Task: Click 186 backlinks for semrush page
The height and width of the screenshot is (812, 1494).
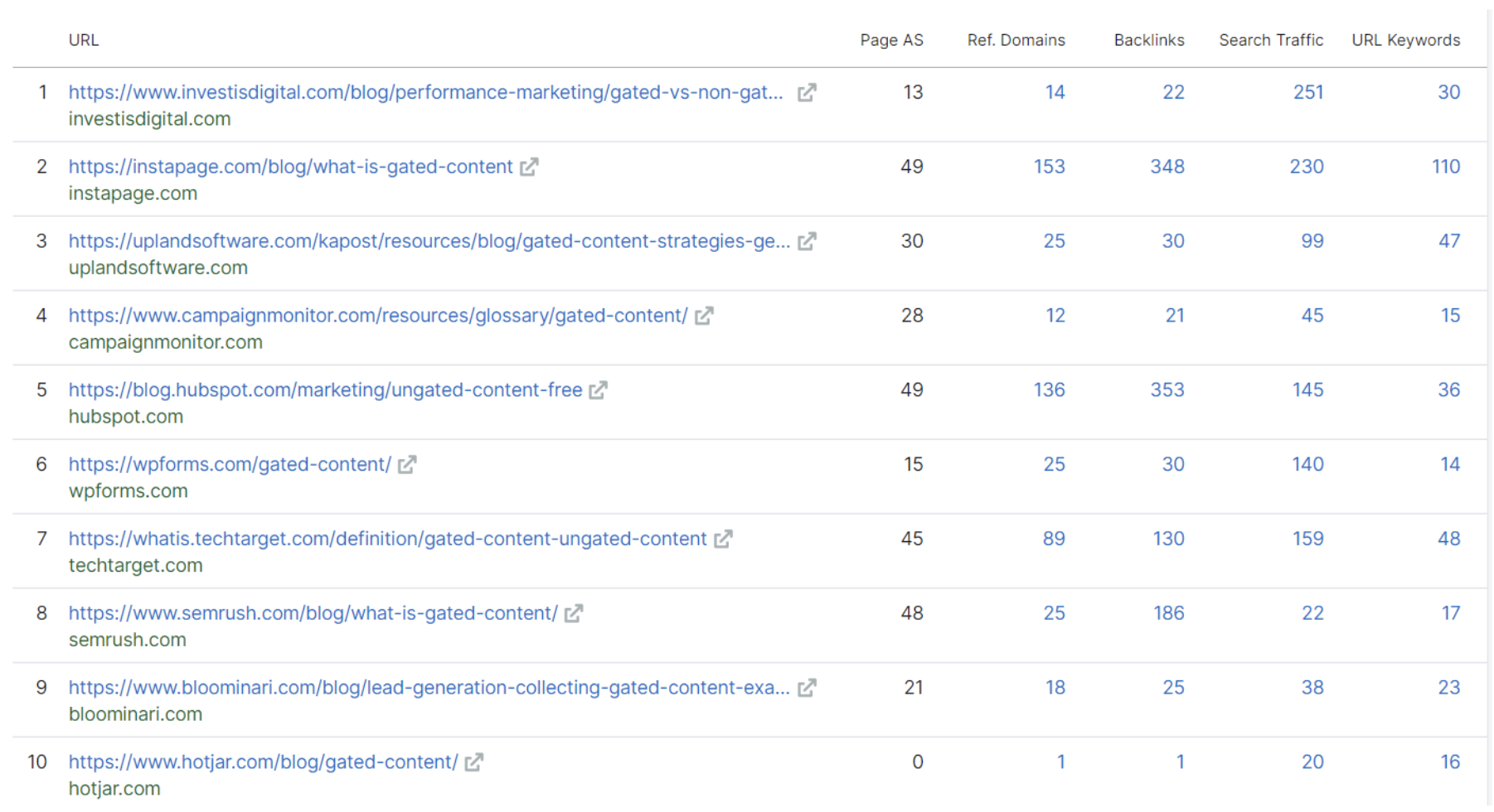Action: pos(1168,613)
